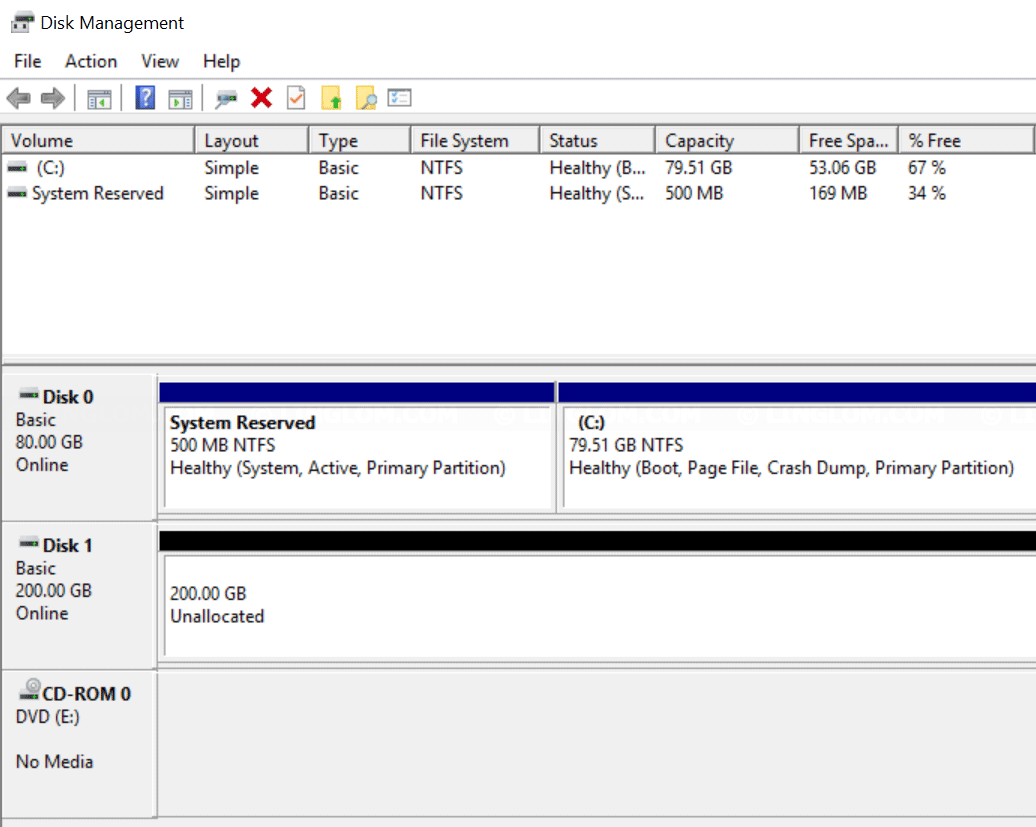The width and height of the screenshot is (1036, 827).
Task: Click the Disk 0 drive icon
Action: [28, 395]
